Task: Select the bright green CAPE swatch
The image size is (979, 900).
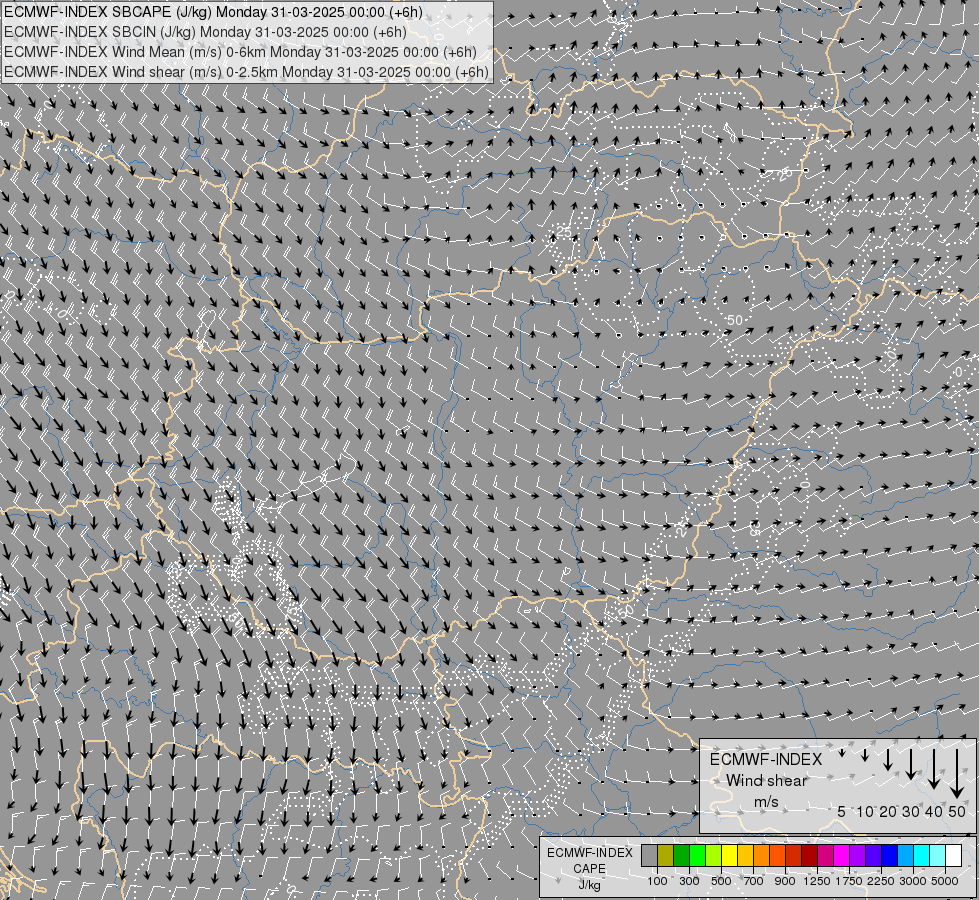Action: [x=698, y=855]
